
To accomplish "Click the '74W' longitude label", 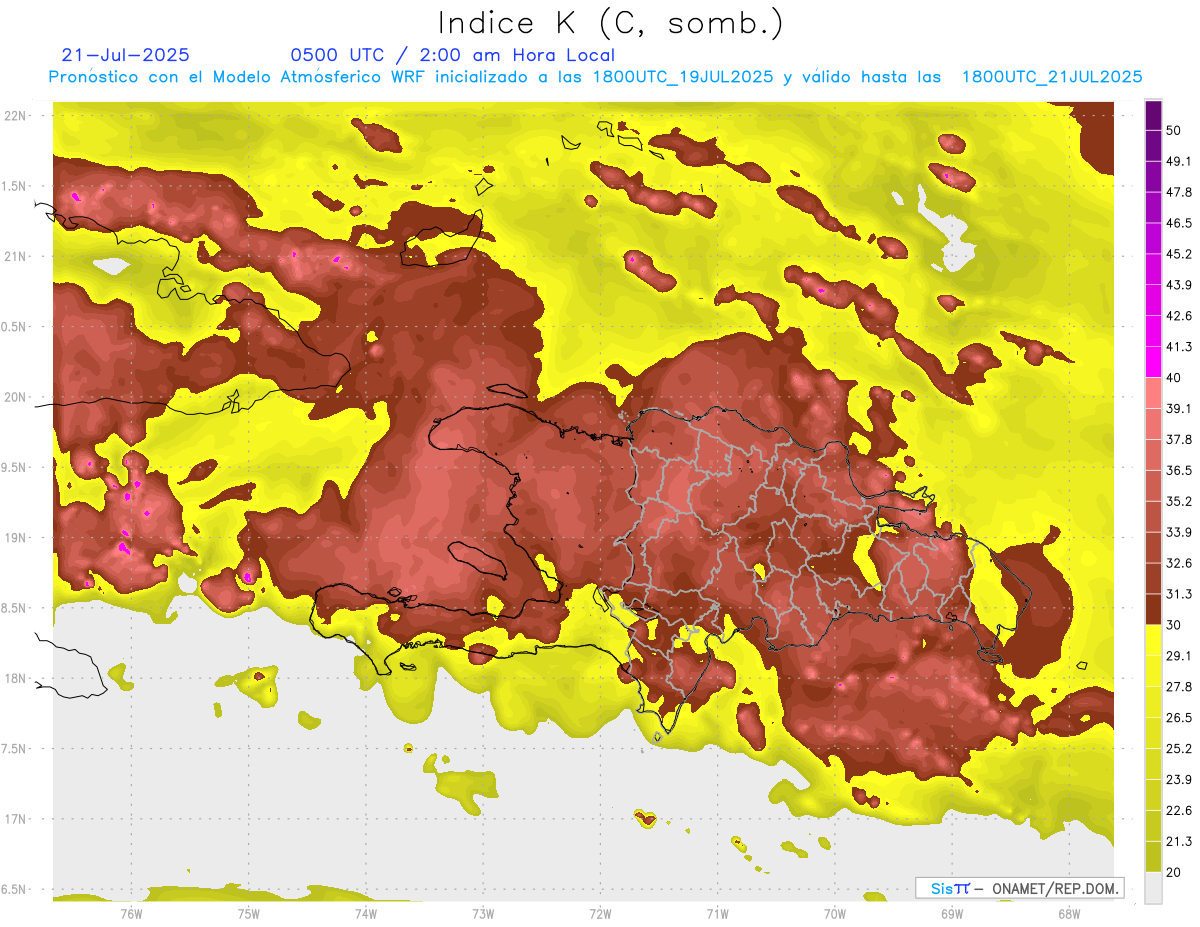I will (366, 913).
